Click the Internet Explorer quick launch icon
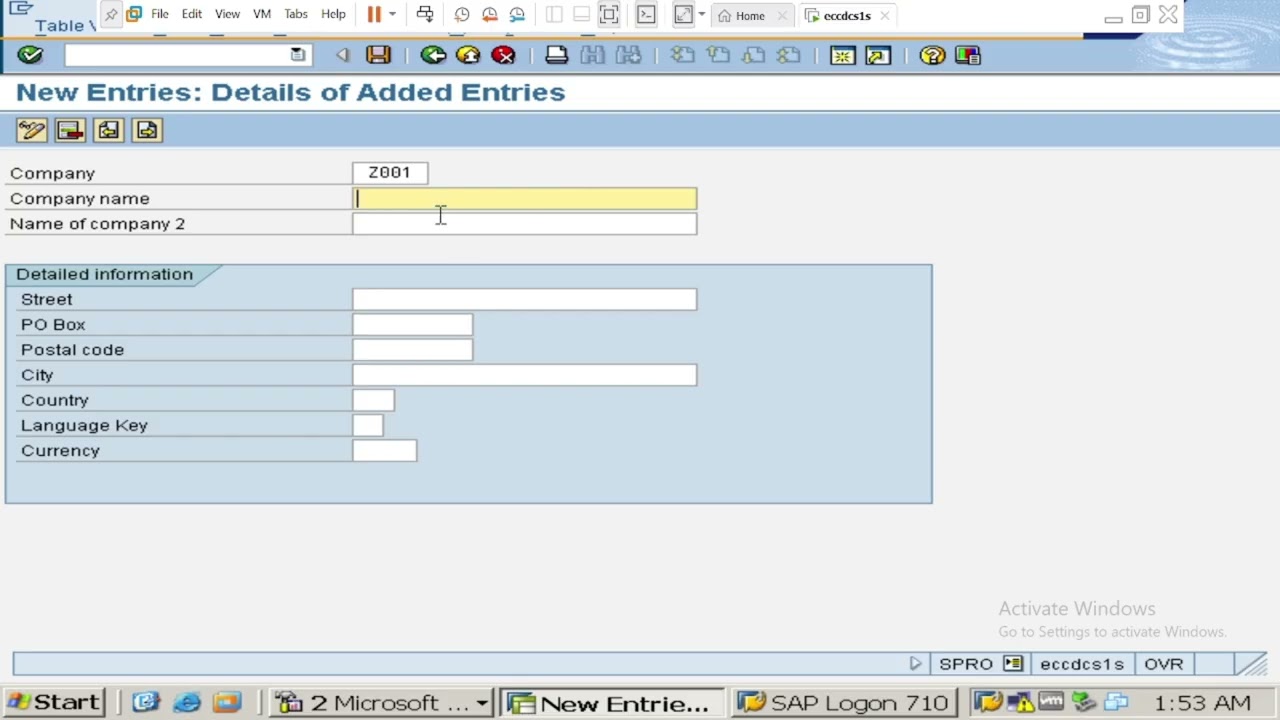1280x720 pixels. 187,703
